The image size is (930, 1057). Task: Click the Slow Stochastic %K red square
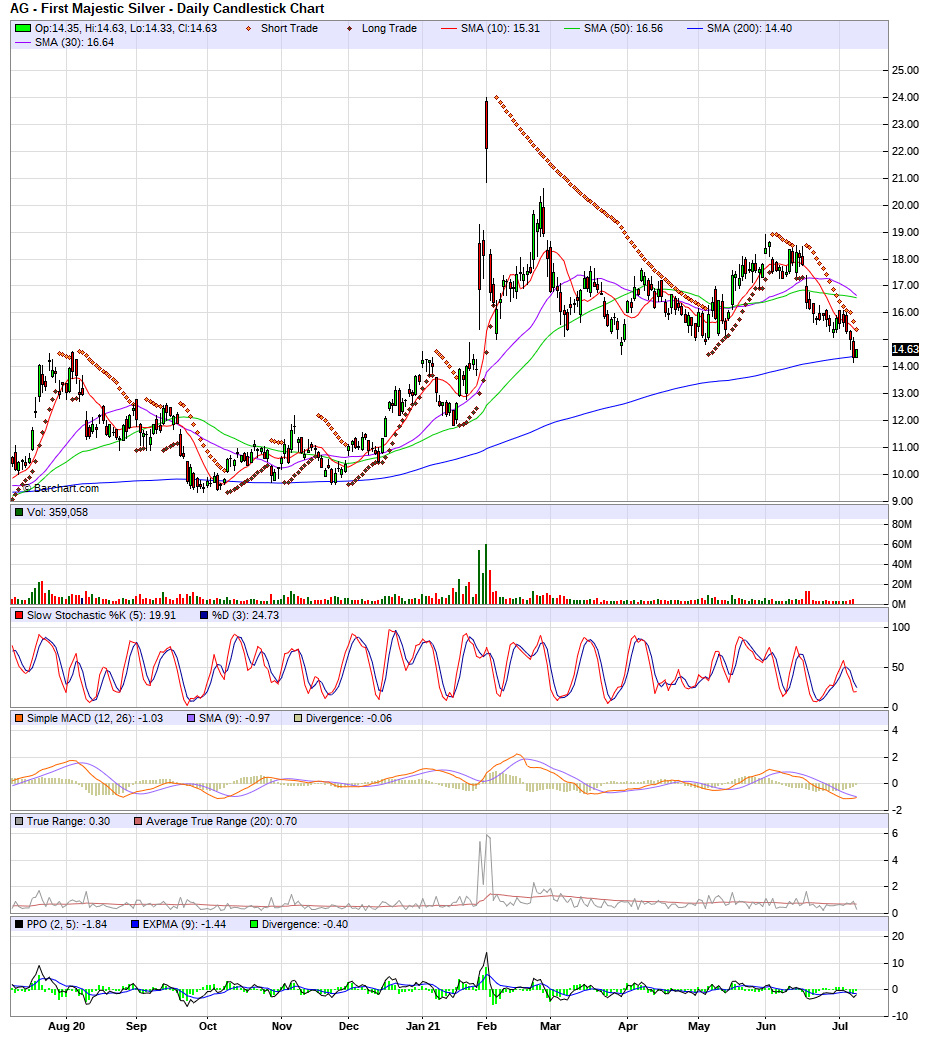pos(19,615)
